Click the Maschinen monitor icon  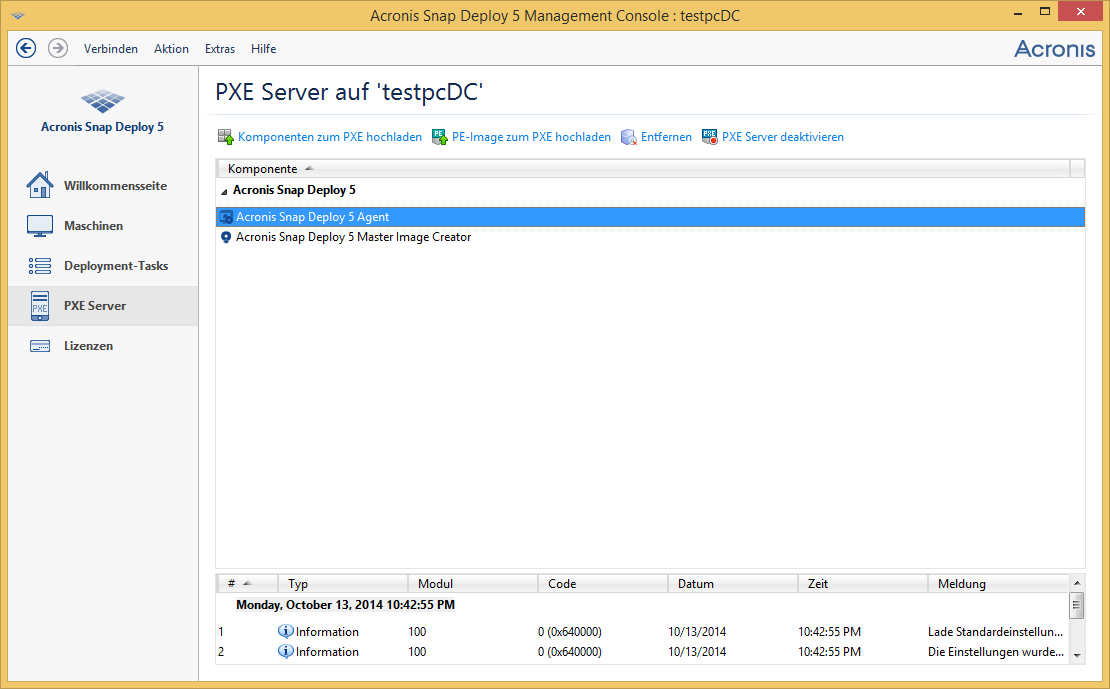point(40,226)
